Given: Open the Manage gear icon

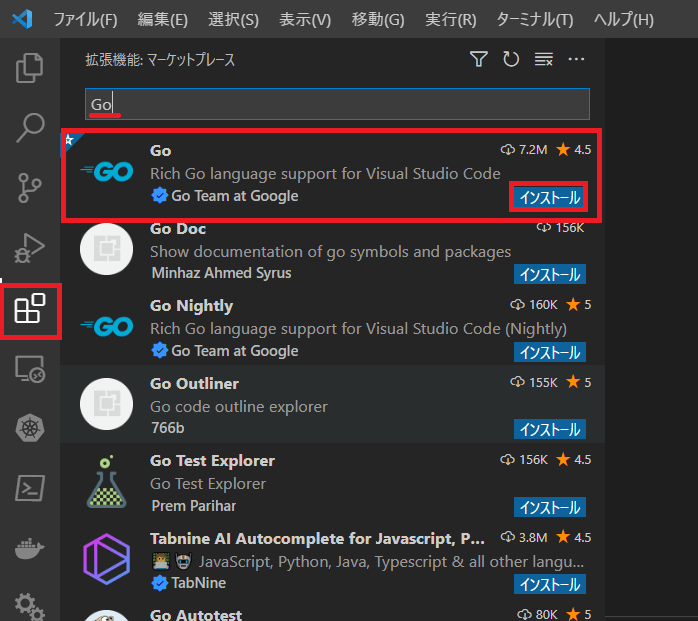Looking at the screenshot, I should pyautogui.click(x=30, y=606).
